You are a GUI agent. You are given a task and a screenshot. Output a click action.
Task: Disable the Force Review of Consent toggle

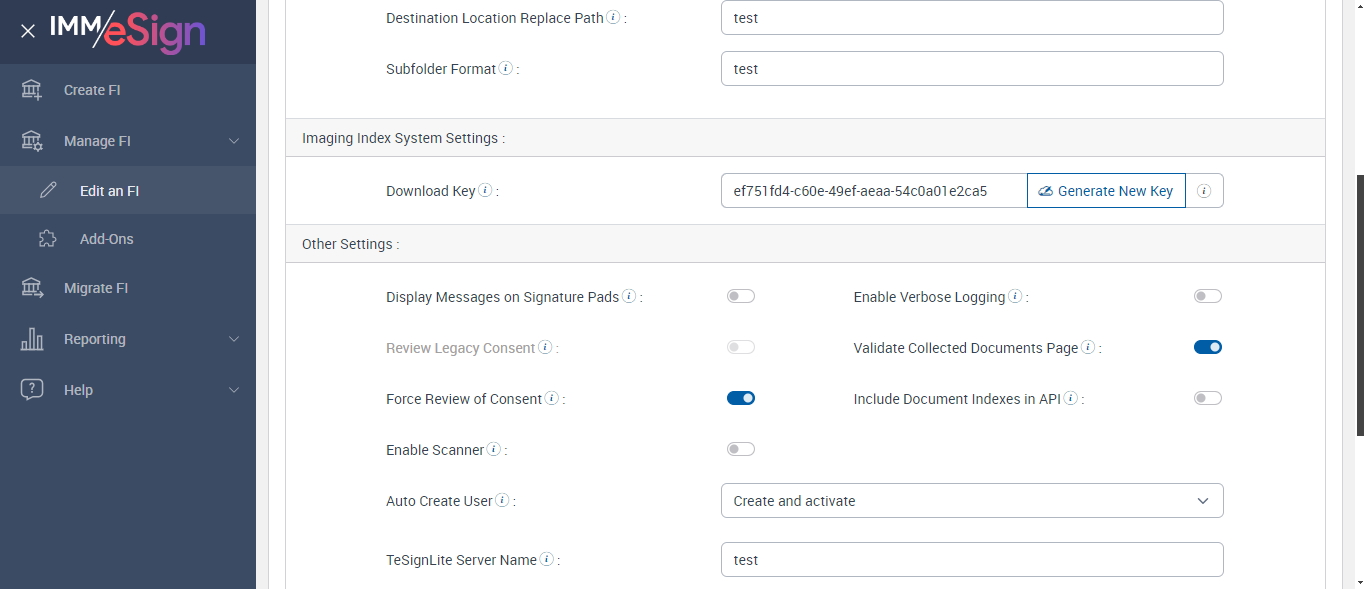pyautogui.click(x=741, y=398)
